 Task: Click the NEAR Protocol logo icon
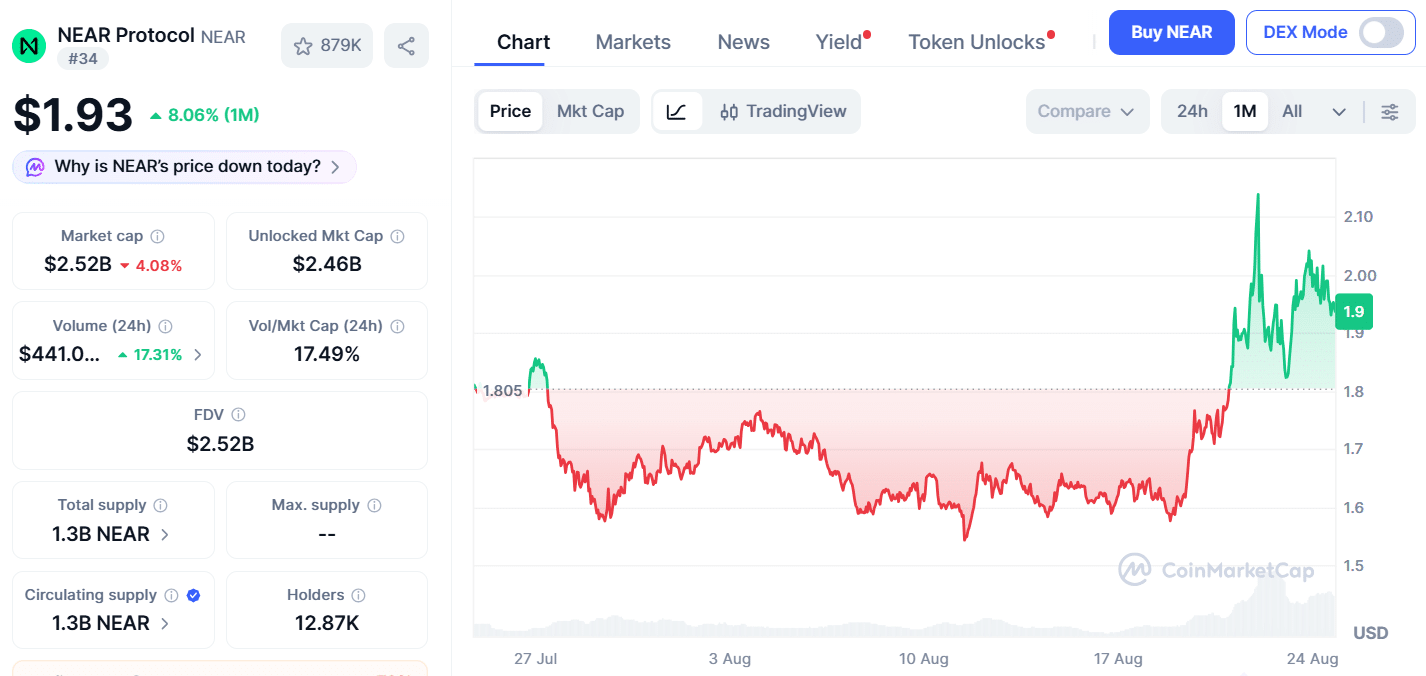[29, 45]
